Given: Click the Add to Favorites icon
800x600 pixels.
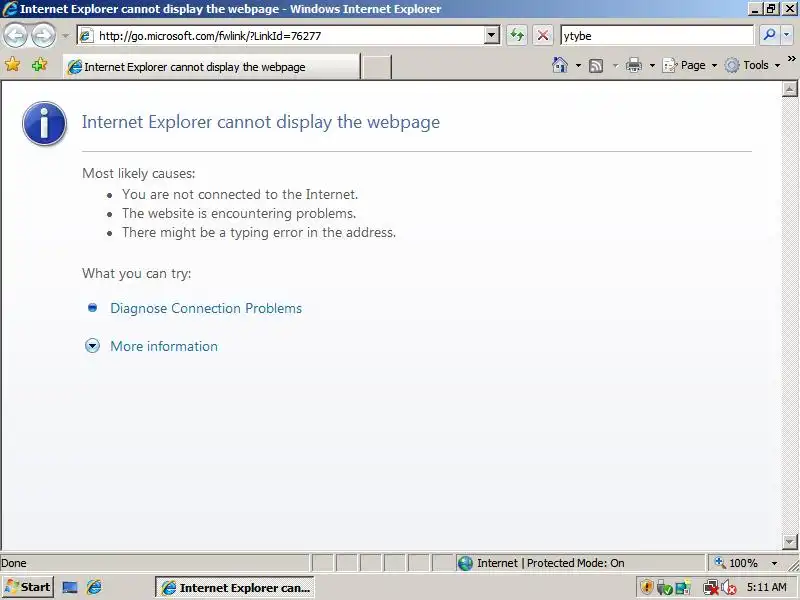Looking at the screenshot, I should [x=39, y=65].
